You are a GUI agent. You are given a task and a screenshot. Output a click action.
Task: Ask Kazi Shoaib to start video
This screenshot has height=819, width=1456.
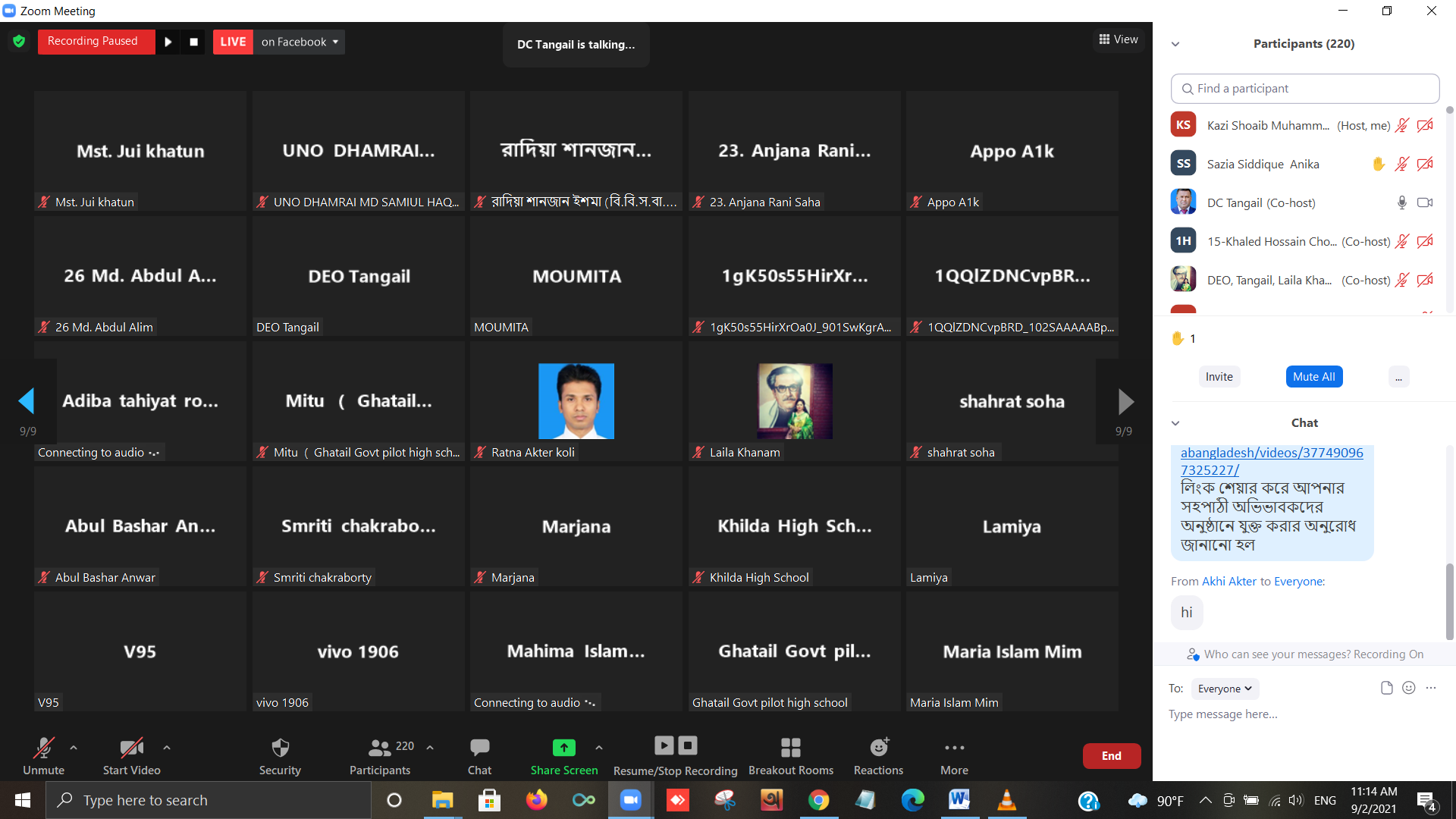(x=1426, y=125)
